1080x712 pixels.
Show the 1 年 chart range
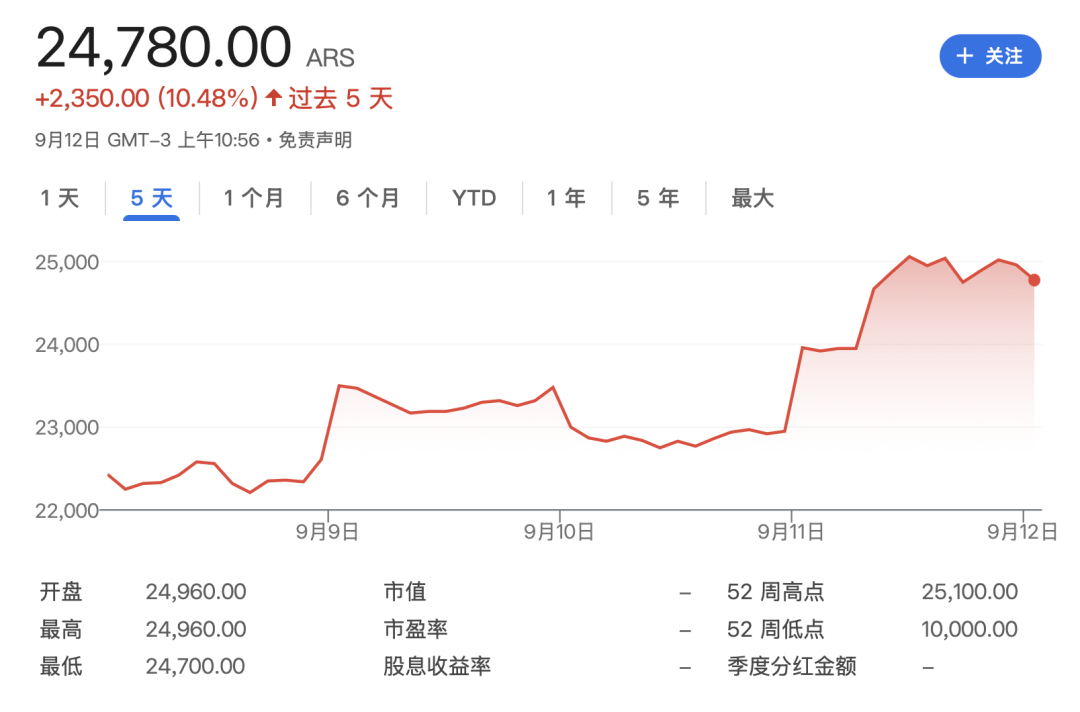click(566, 198)
